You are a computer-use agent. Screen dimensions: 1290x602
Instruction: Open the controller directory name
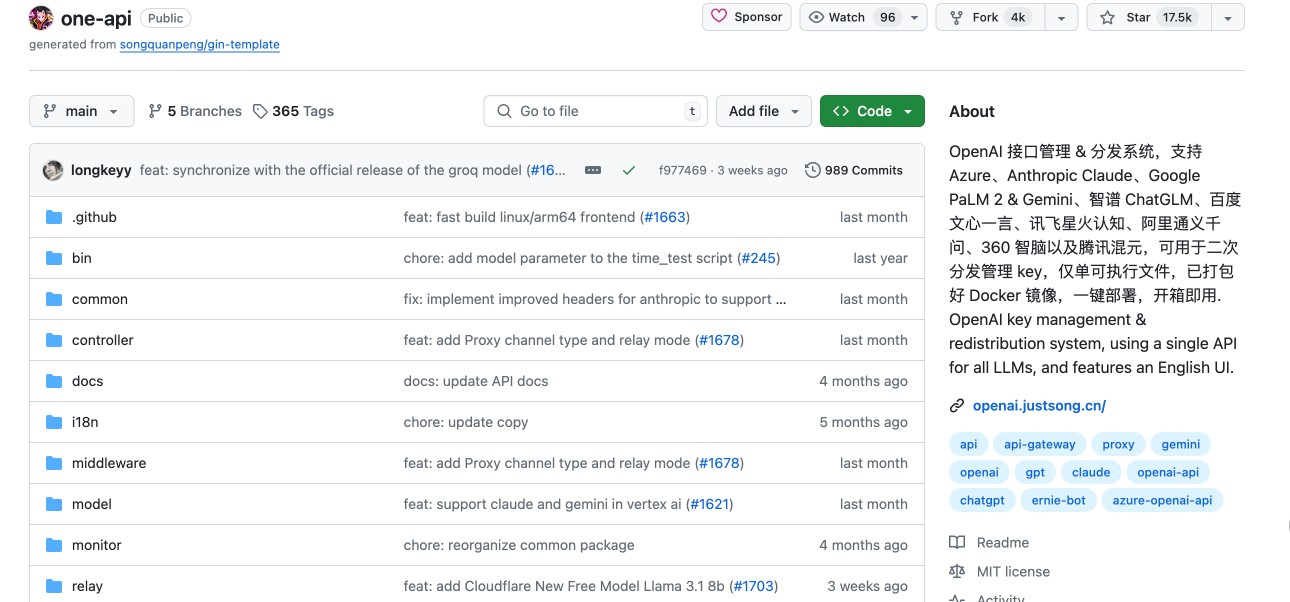pyautogui.click(x=103, y=340)
